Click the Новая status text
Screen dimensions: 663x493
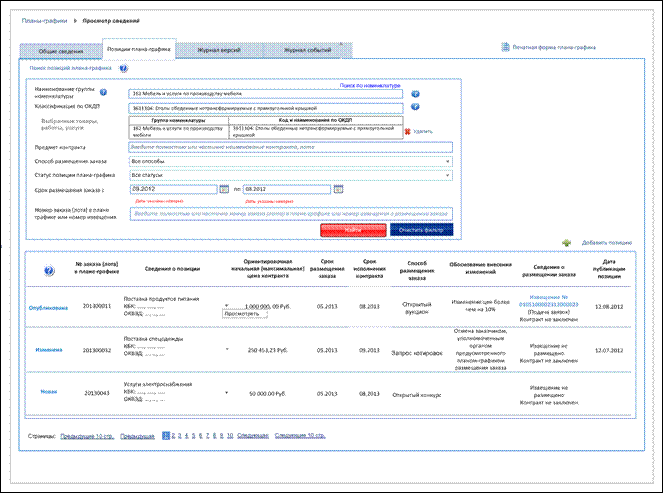[x=49, y=392]
